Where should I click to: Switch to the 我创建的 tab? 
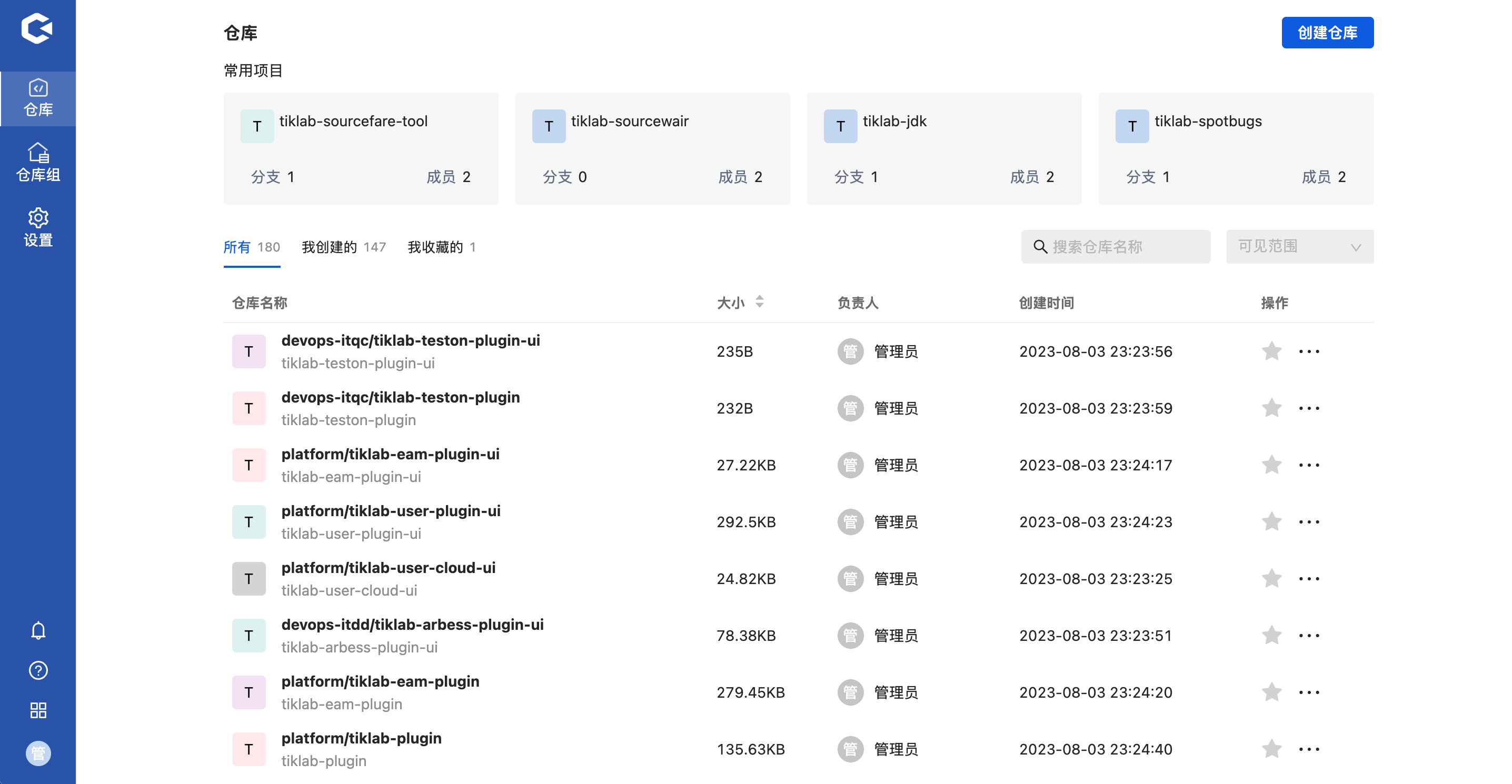343,247
